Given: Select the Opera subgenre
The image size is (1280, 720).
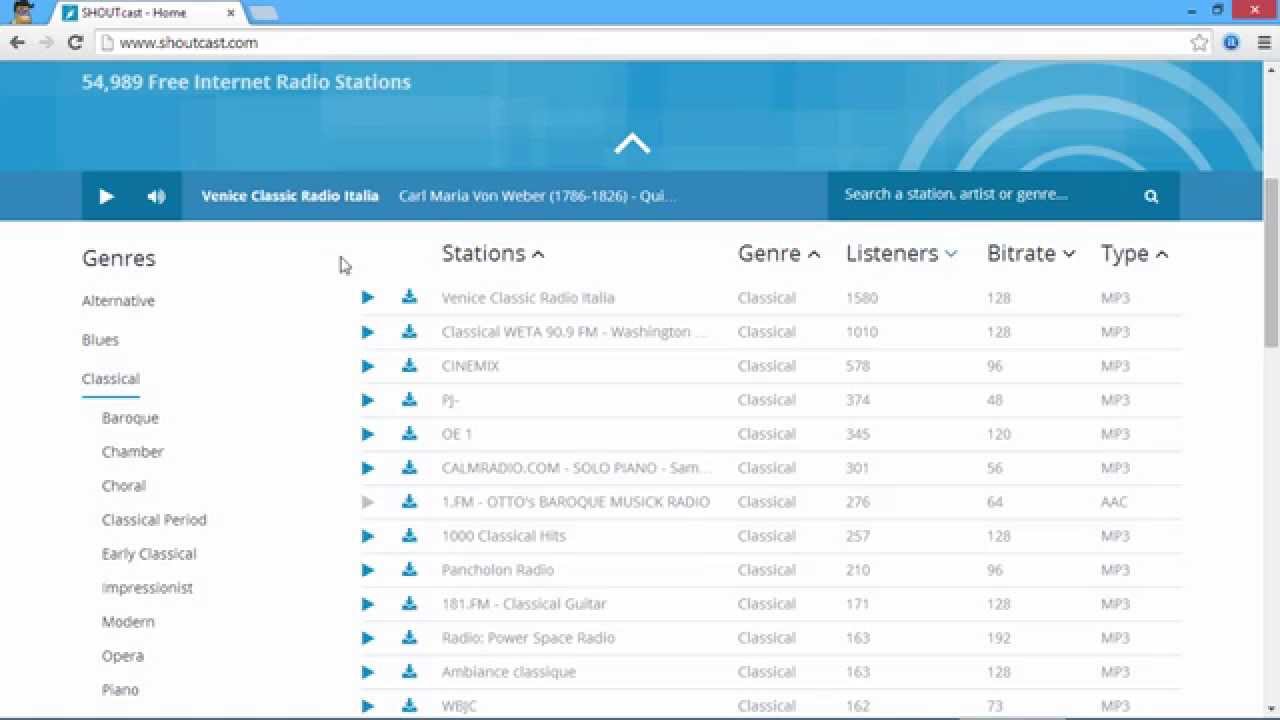Looking at the screenshot, I should (123, 656).
